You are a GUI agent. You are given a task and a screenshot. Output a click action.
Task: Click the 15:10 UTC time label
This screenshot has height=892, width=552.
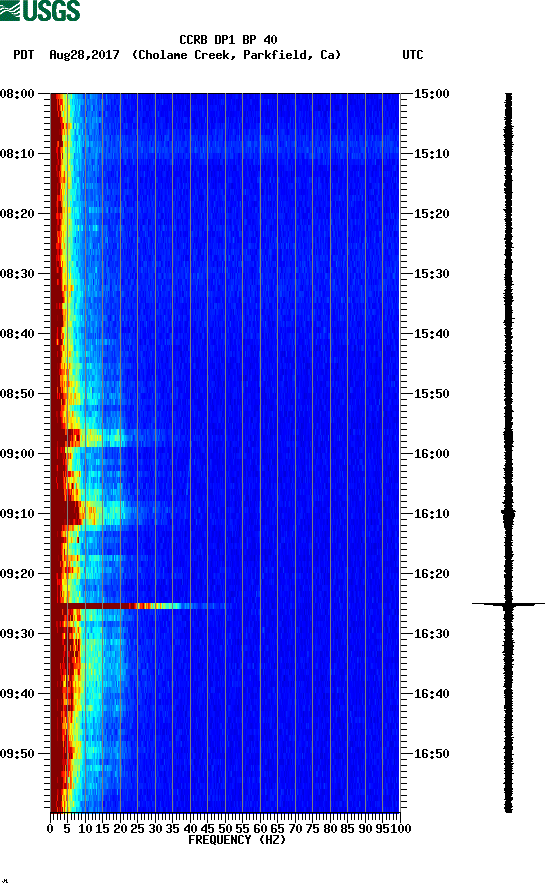point(431,154)
